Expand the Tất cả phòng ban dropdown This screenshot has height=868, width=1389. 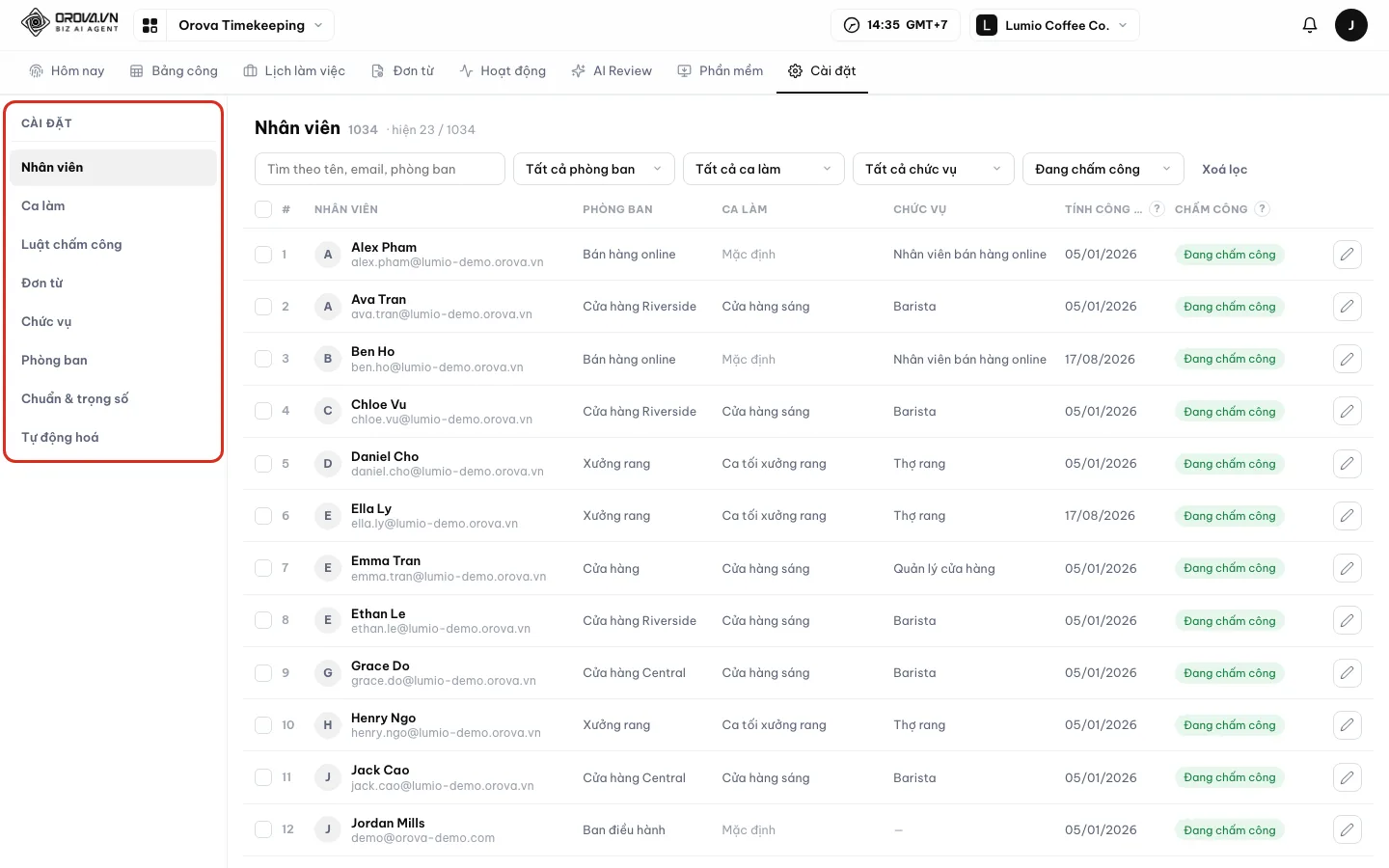click(594, 169)
